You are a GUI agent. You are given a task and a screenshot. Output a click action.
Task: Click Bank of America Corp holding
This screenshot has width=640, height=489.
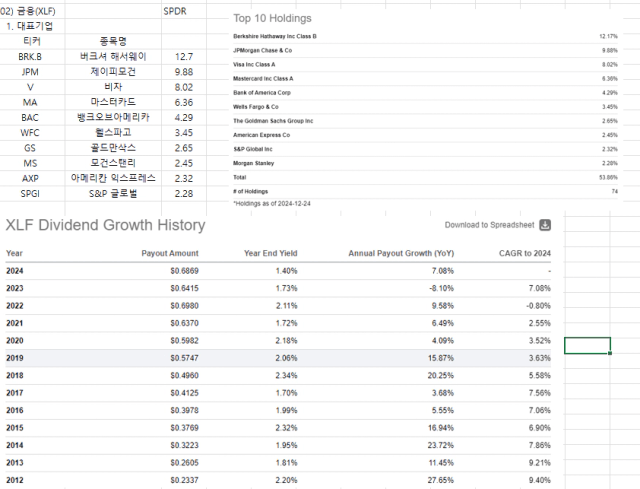[x=262, y=93]
